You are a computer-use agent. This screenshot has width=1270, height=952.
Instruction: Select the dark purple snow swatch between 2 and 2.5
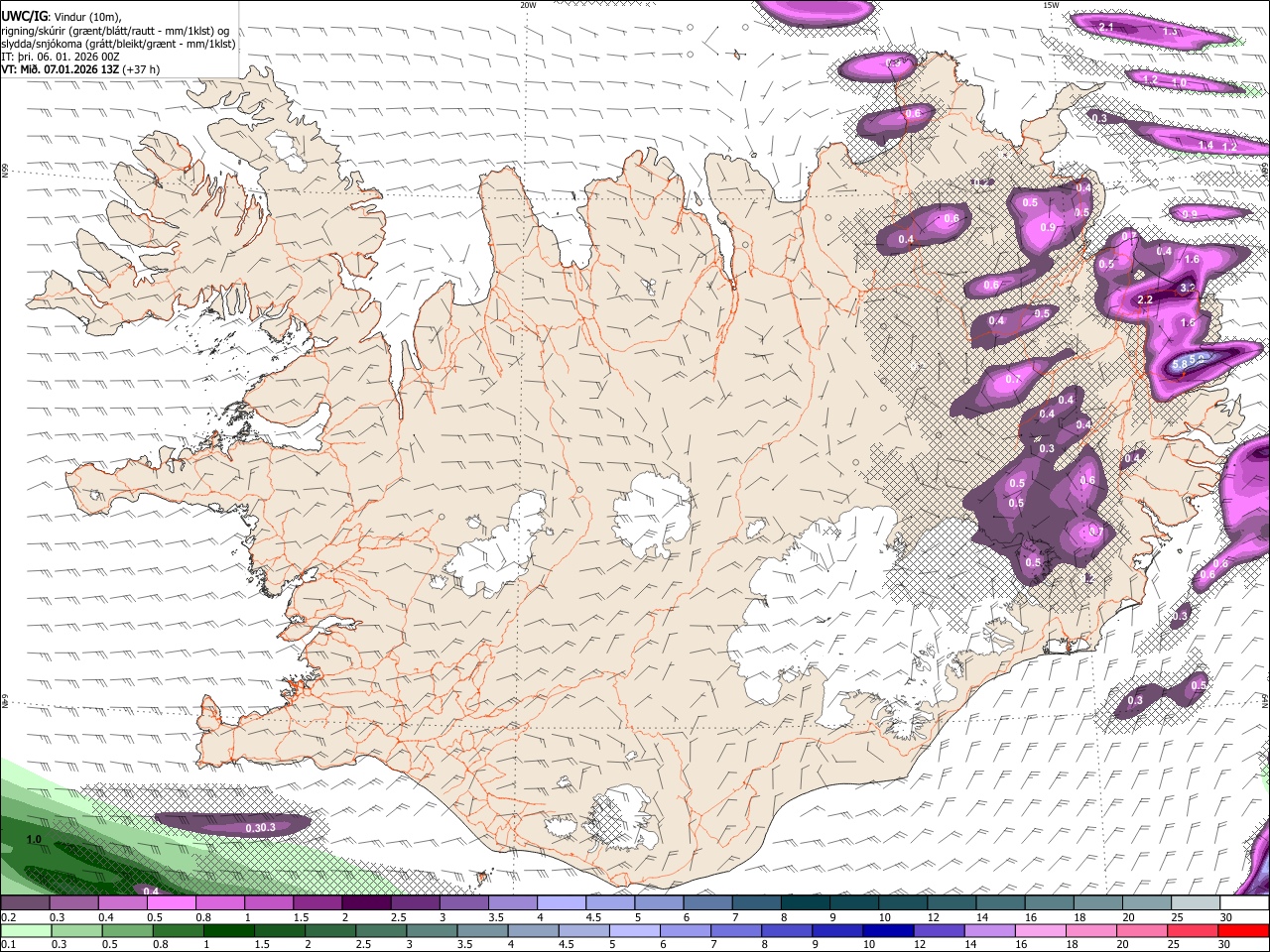(x=366, y=903)
